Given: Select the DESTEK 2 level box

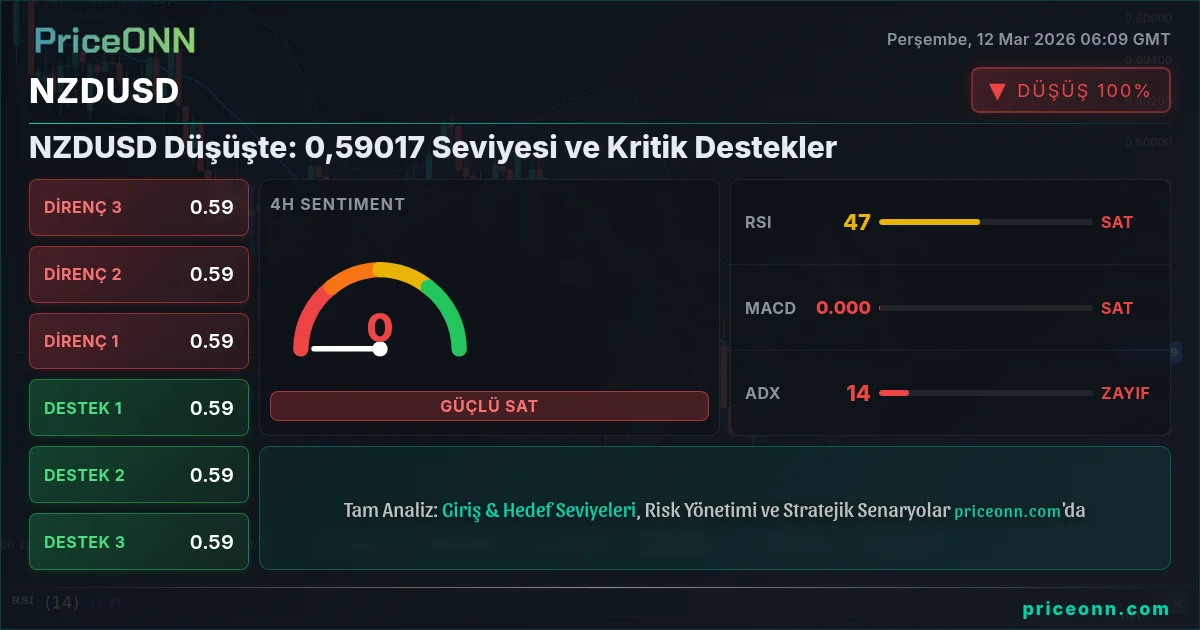Looking at the screenshot, I should (x=139, y=475).
